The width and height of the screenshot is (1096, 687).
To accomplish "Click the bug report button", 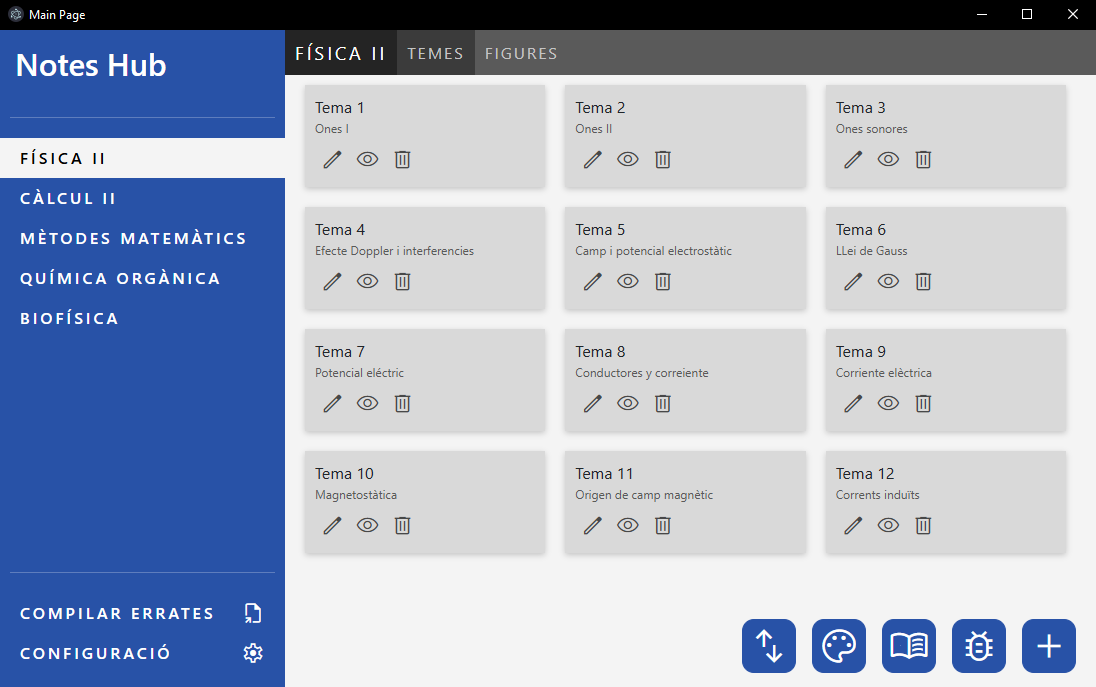I will click(979, 646).
